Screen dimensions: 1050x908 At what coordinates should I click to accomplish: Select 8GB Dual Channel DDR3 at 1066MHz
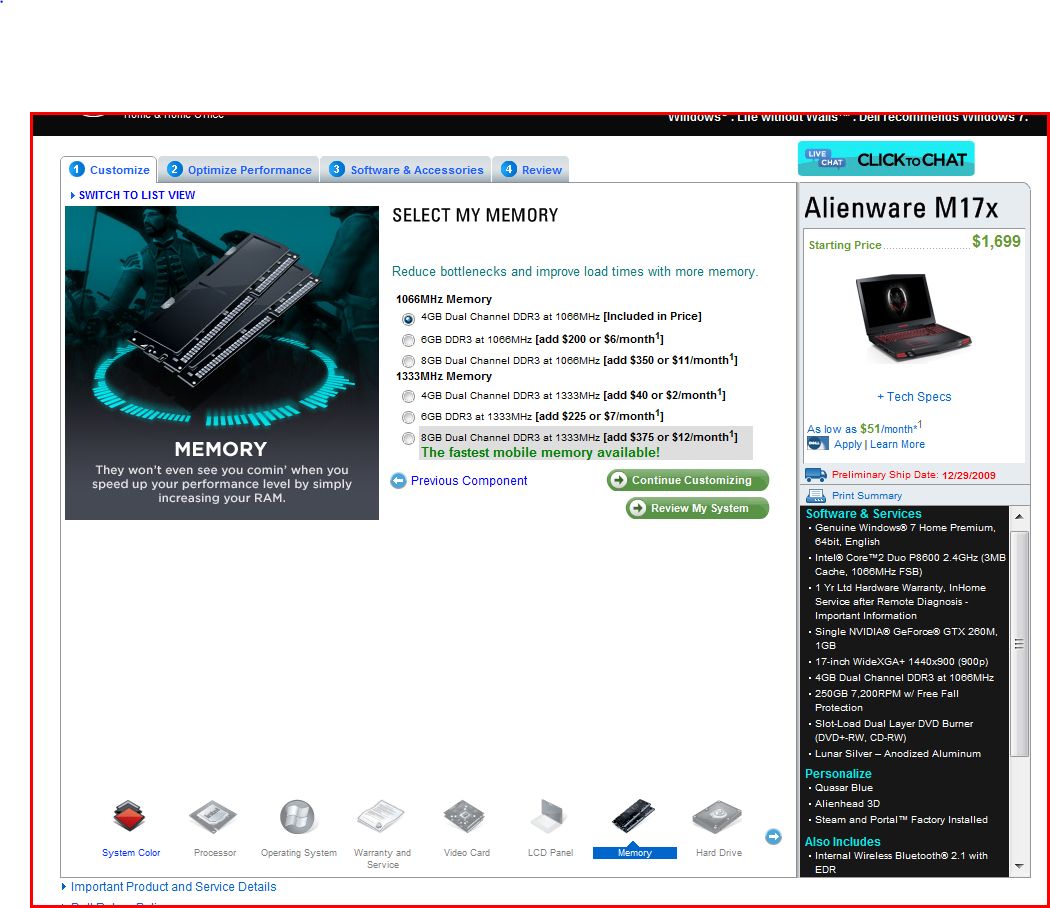point(408,362)
